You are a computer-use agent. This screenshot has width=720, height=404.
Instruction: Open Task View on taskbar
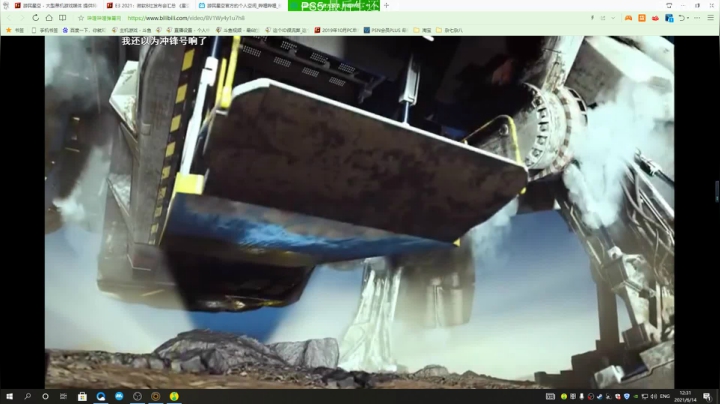point(63,396)
